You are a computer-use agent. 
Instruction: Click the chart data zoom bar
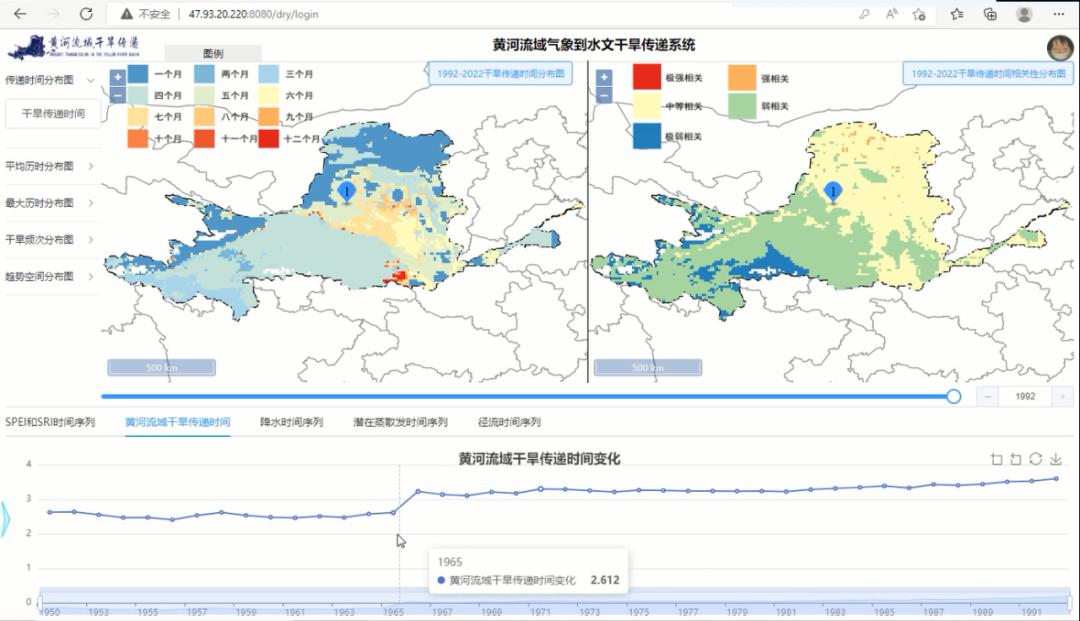(x=554, y=601)
